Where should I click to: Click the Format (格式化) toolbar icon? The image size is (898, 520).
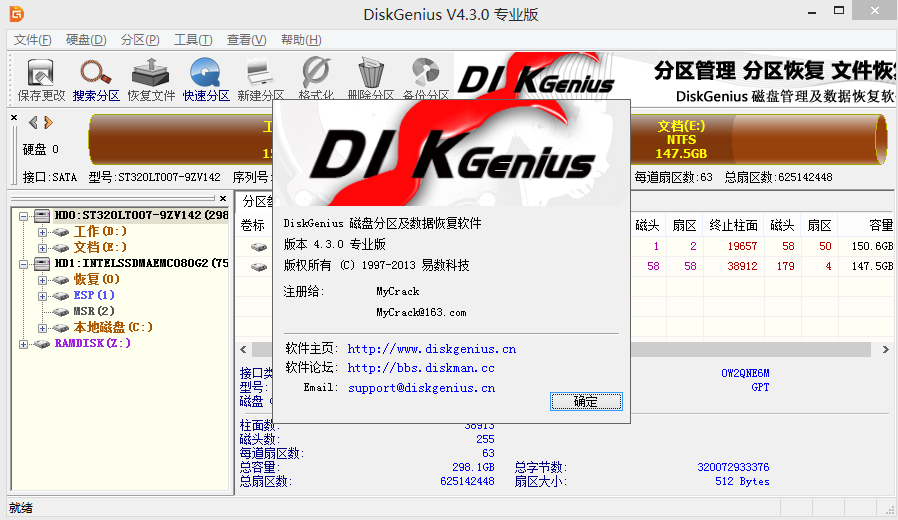pos(316,73)
